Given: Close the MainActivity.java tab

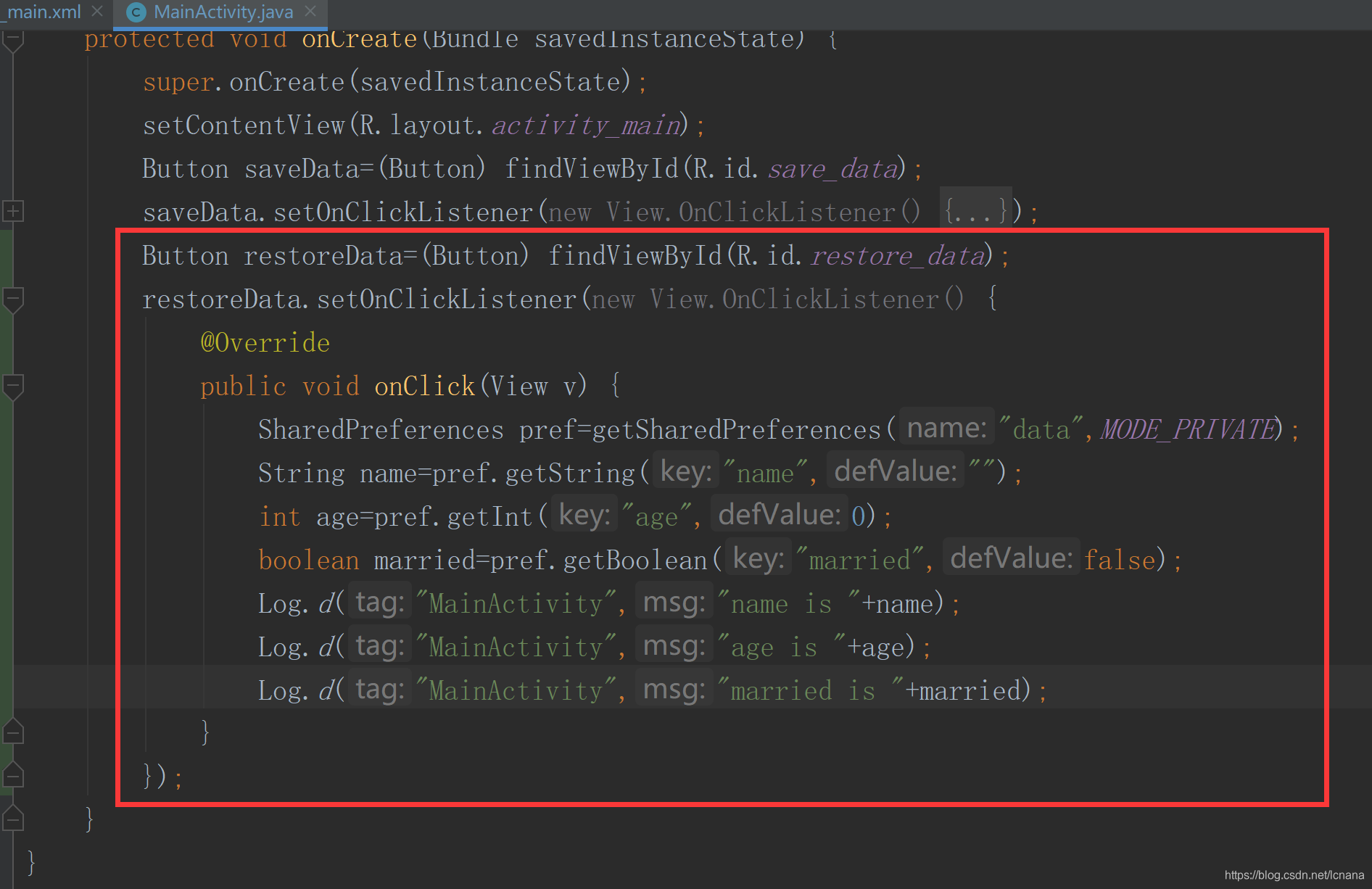Looking at the screenshot, I should click(x=311, y=12).
